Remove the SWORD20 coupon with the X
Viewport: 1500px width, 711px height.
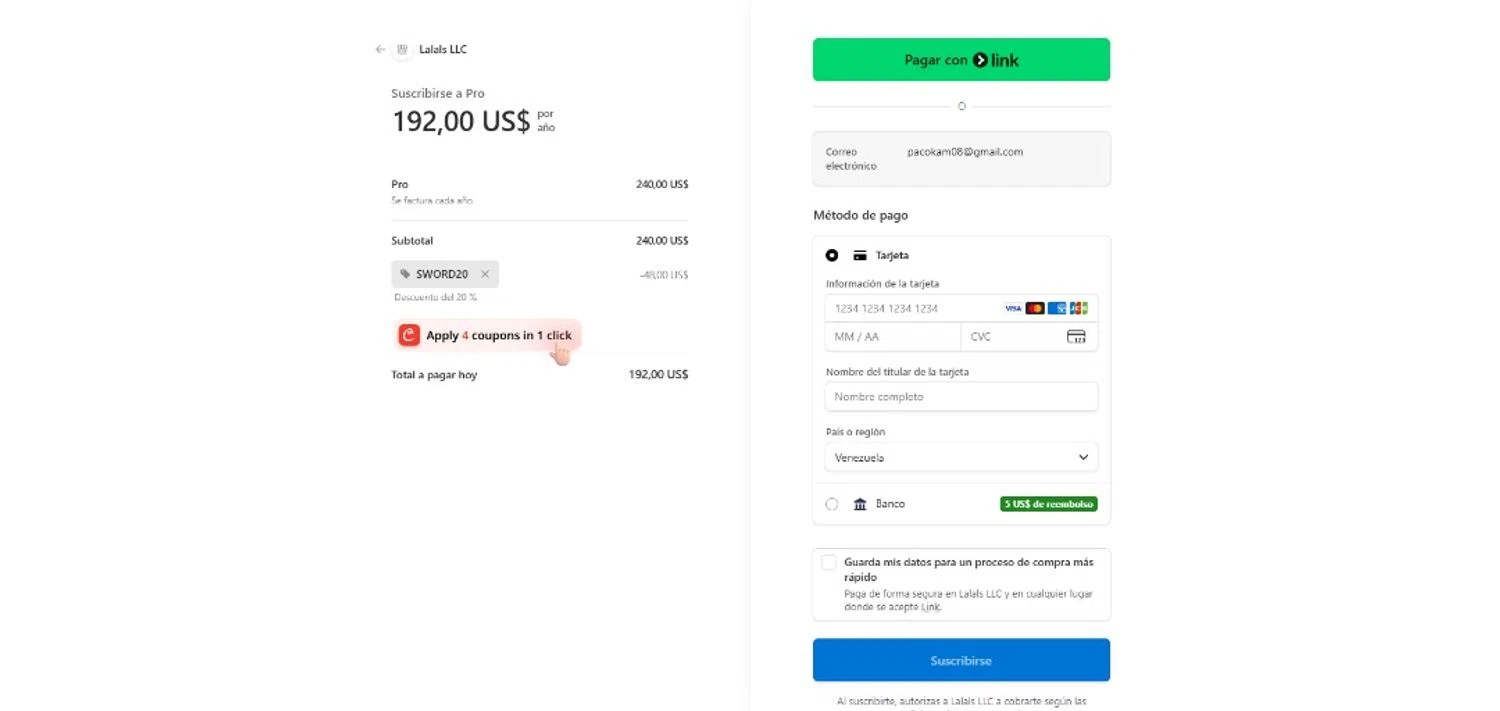(x=485, y=274)
